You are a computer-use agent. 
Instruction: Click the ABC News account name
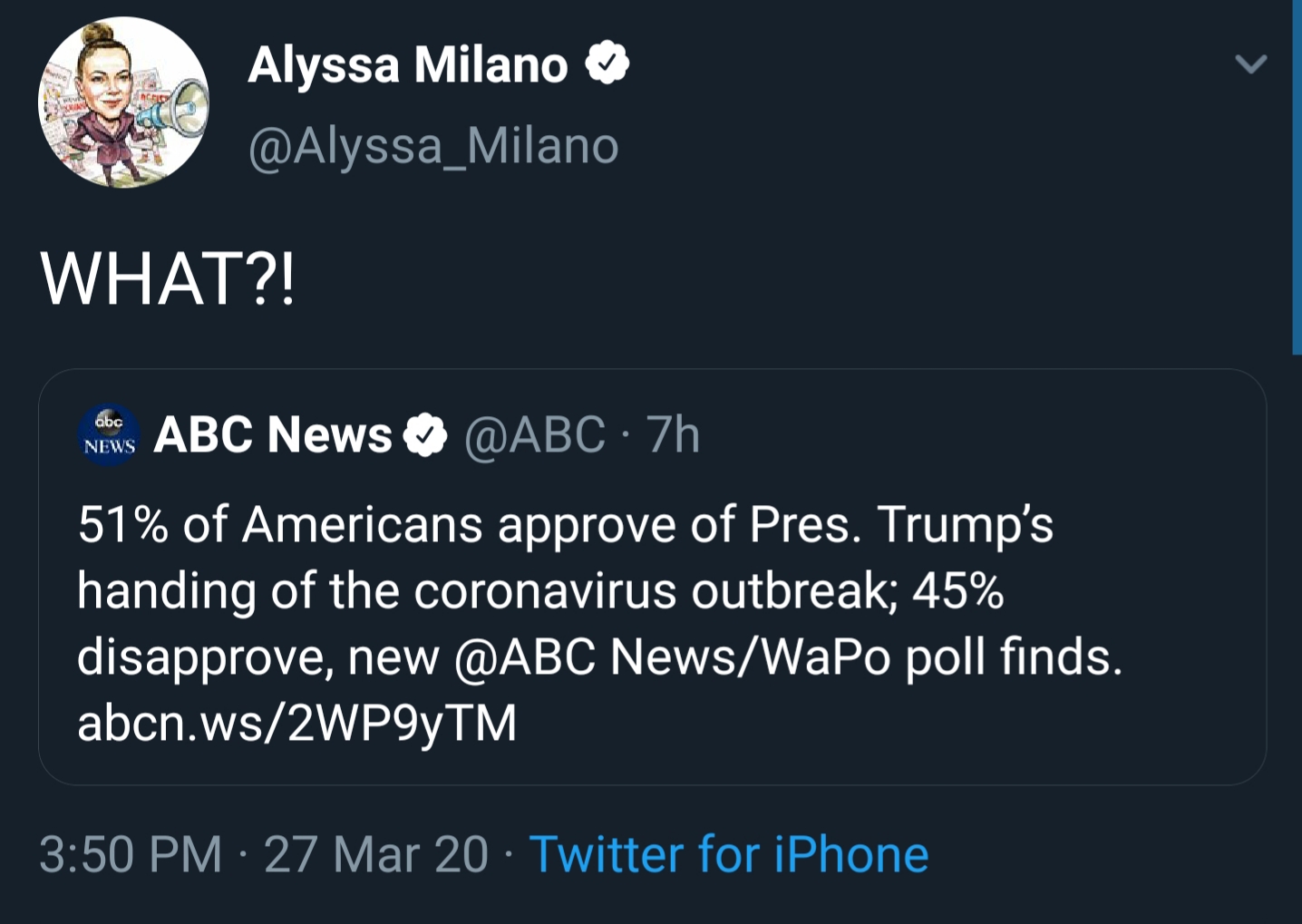(x=273, y=434)
